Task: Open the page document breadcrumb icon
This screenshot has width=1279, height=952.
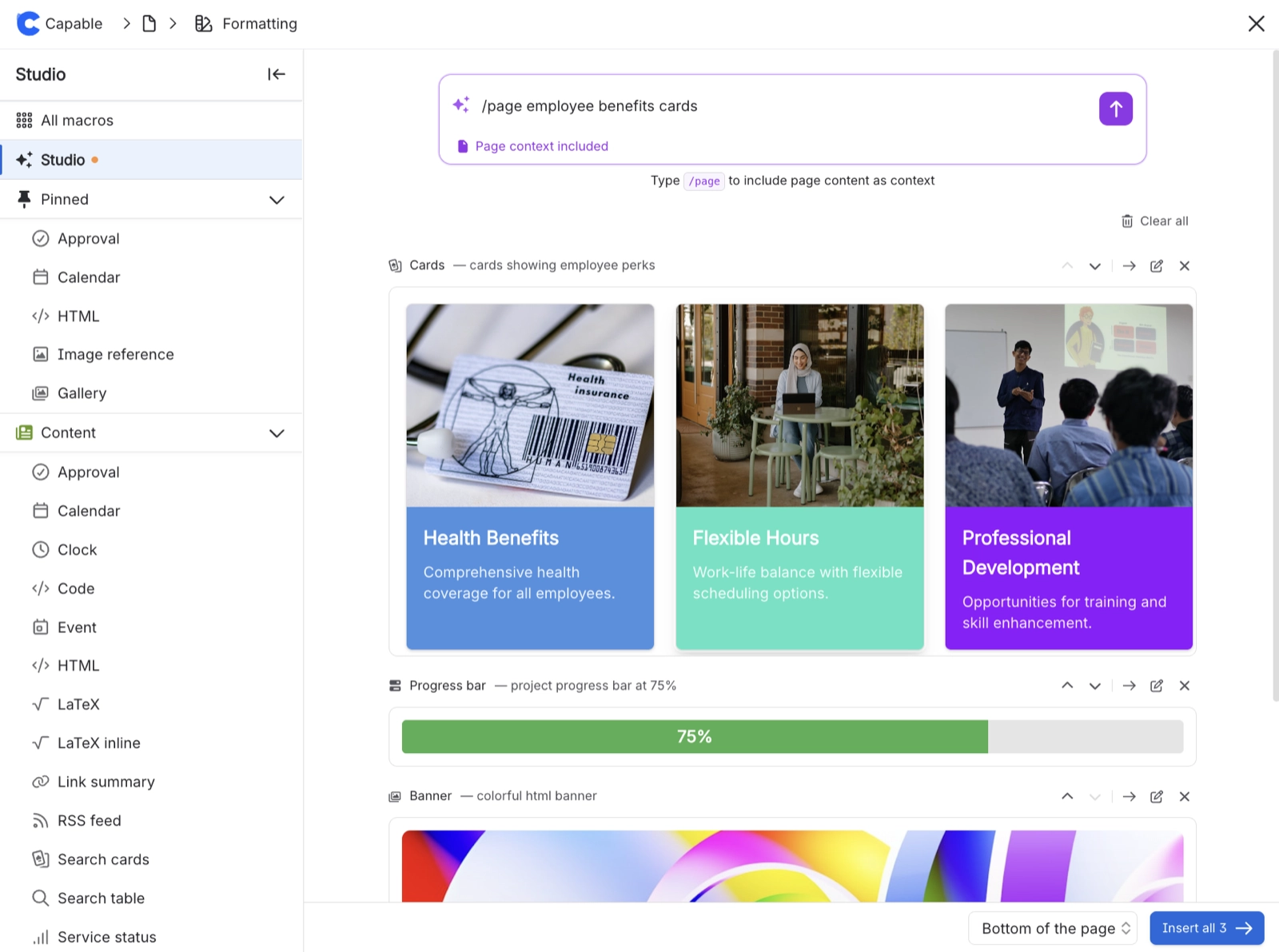Action: coord(149,24)
